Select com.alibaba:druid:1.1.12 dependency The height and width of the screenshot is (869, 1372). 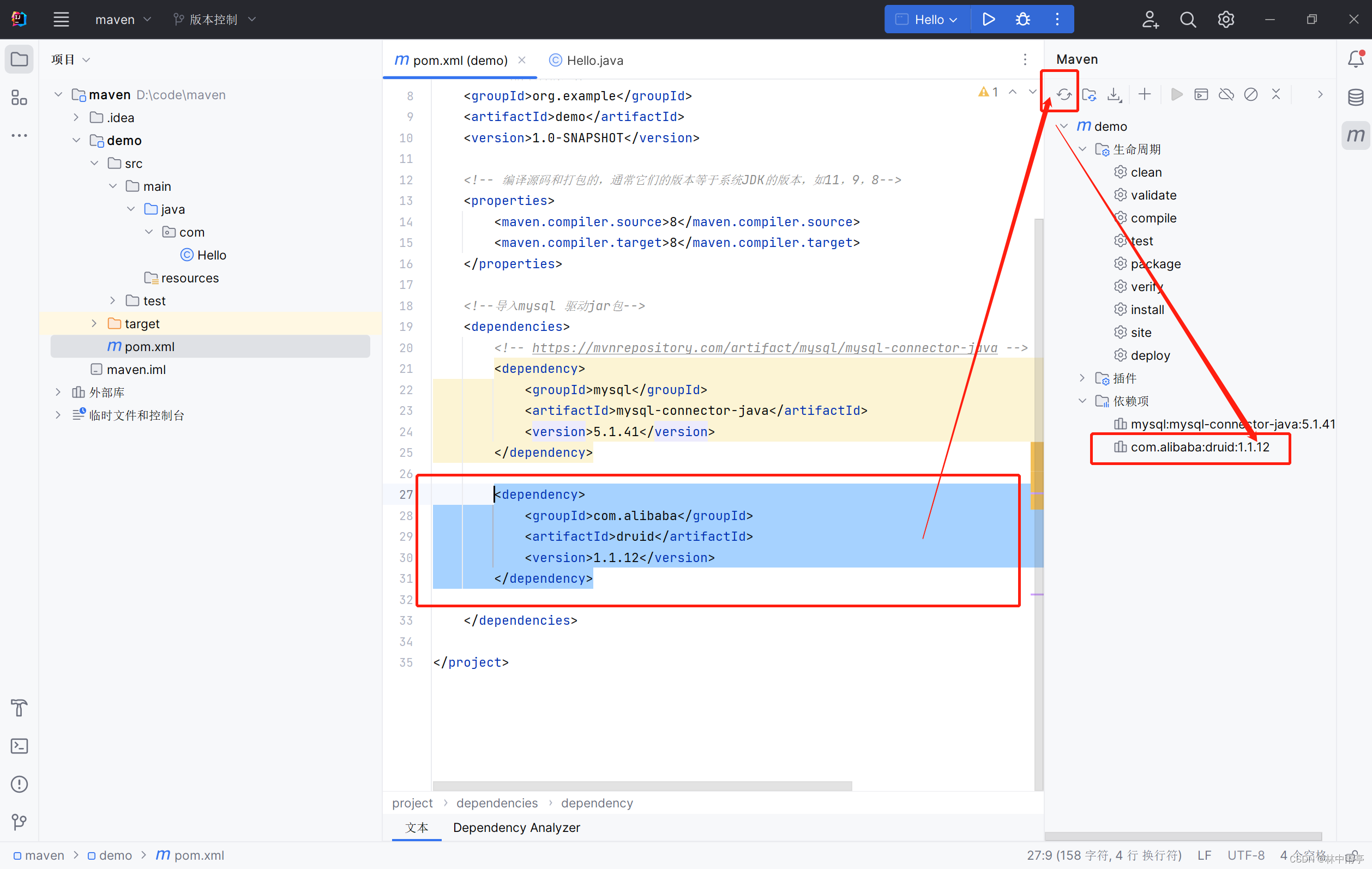pyautogui.click(x=1192, y=447)
